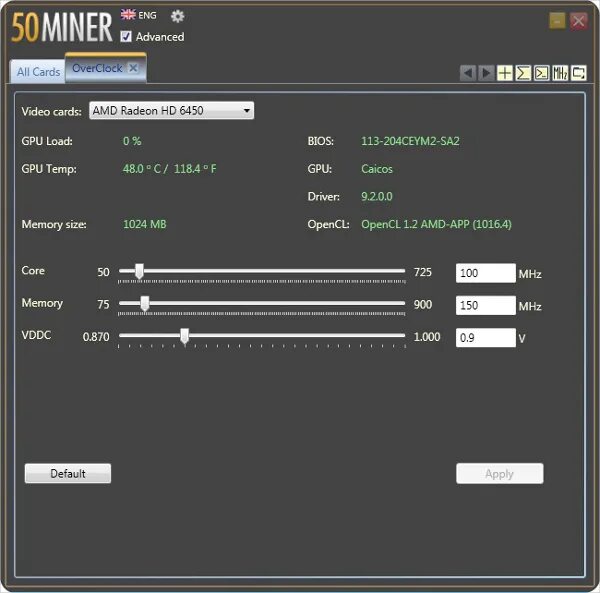
Task: Click OpenCL 1.2 AMD-APP value
Action: [x=436, y=224]
